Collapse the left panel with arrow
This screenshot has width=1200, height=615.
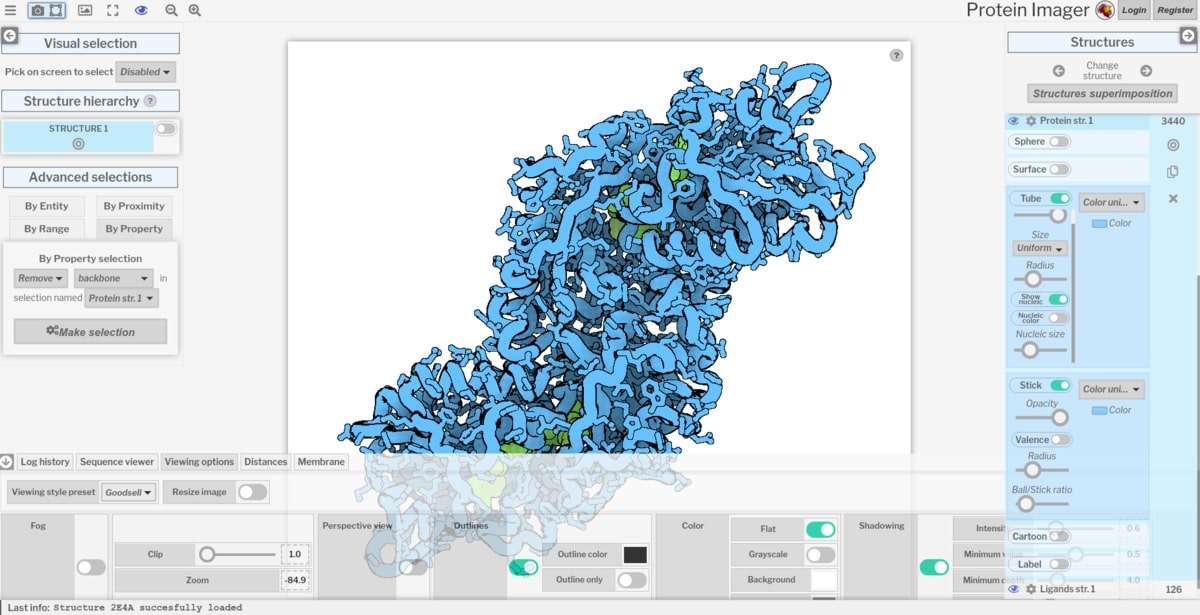pyautogui.click(x=10, y=35)
